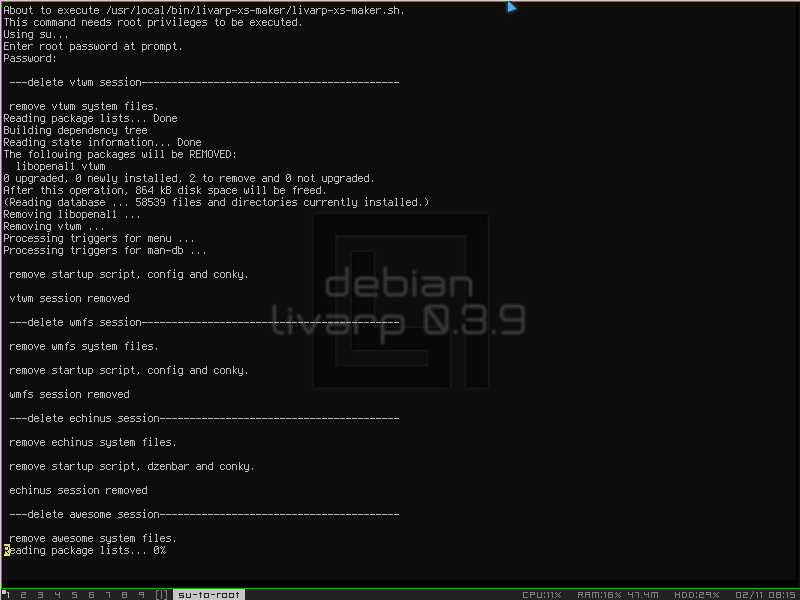800x600 pixels.
Task: Switch to workspace tag 3
Action: coord(40,594)
